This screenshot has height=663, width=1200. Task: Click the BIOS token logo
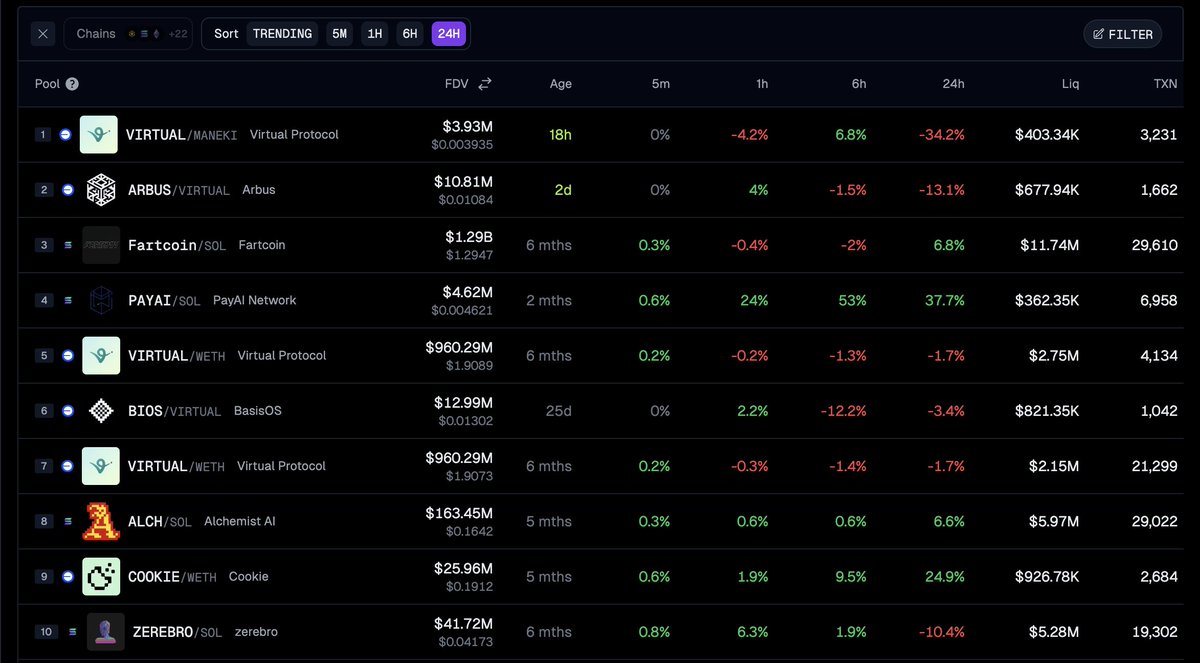pos(101,411)
